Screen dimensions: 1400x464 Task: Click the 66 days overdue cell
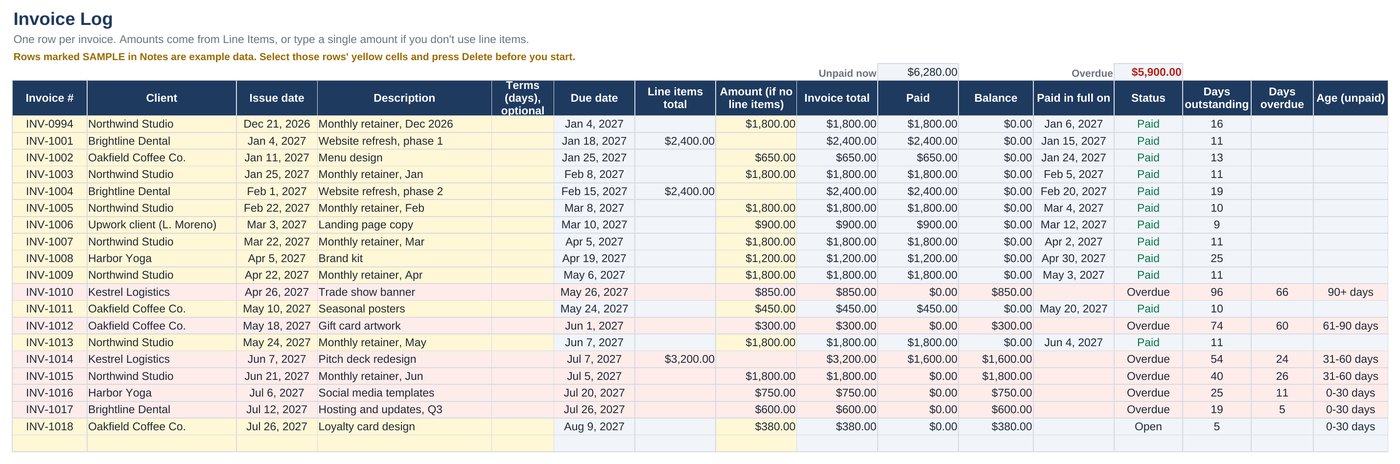[x=1282, y=292]
